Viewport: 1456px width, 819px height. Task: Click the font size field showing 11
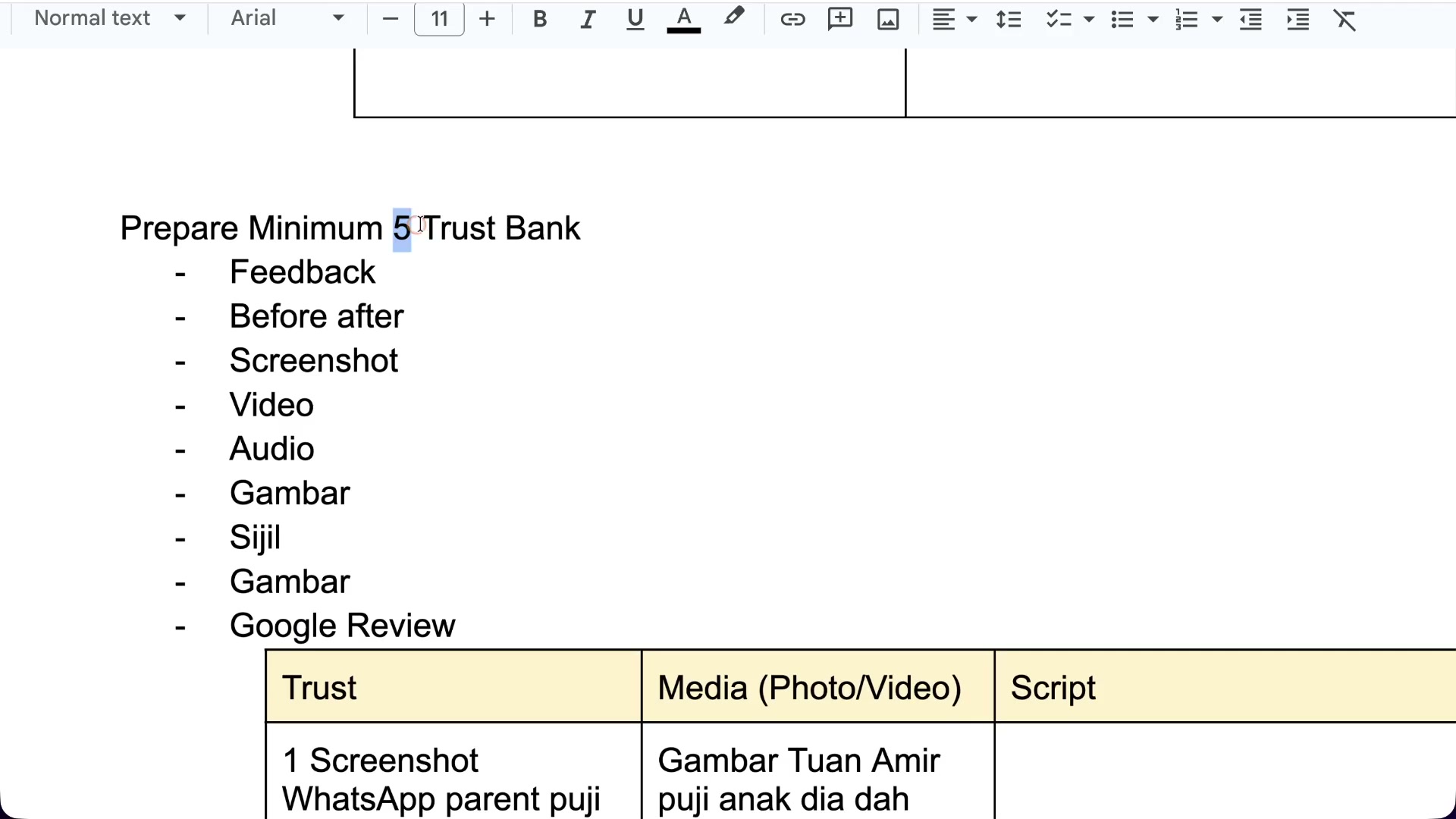coord(440,19)
